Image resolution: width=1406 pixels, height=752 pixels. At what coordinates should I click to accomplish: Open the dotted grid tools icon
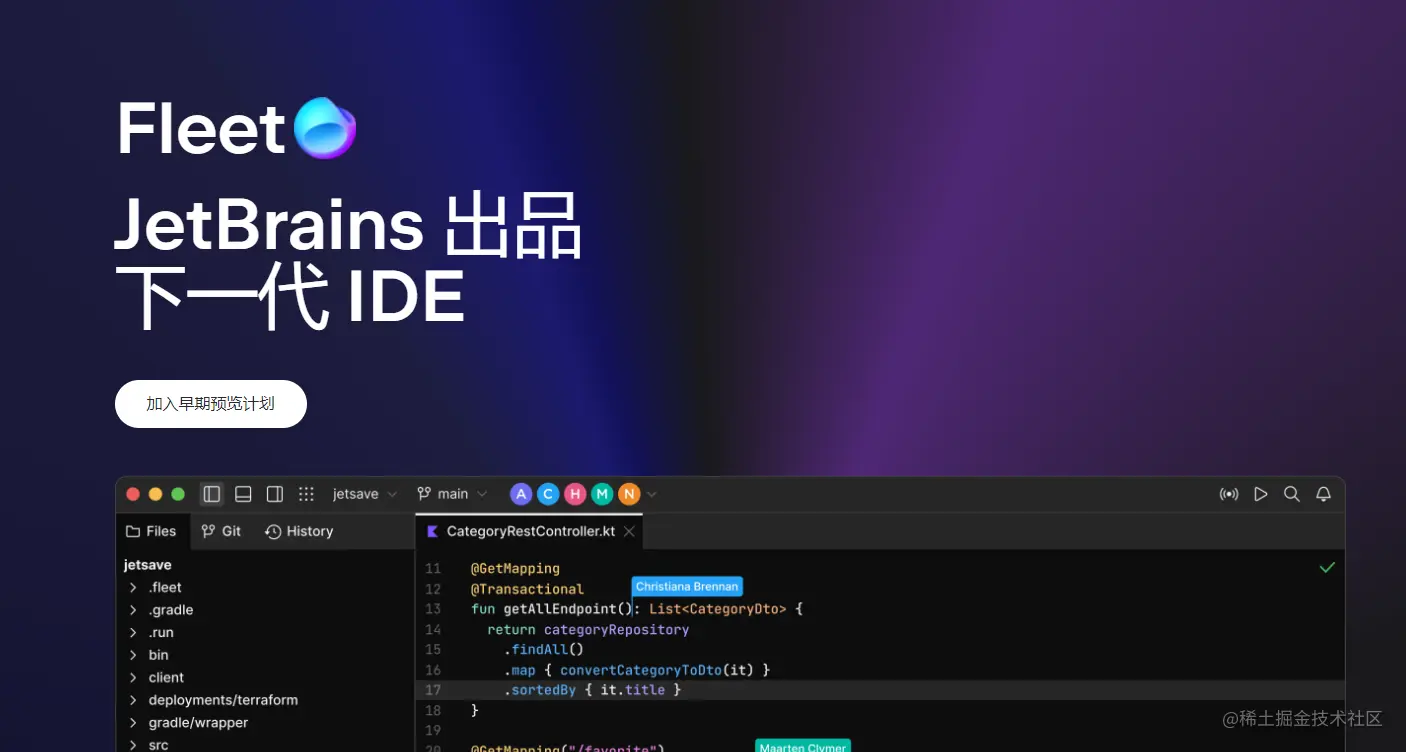tap(307, 494)
